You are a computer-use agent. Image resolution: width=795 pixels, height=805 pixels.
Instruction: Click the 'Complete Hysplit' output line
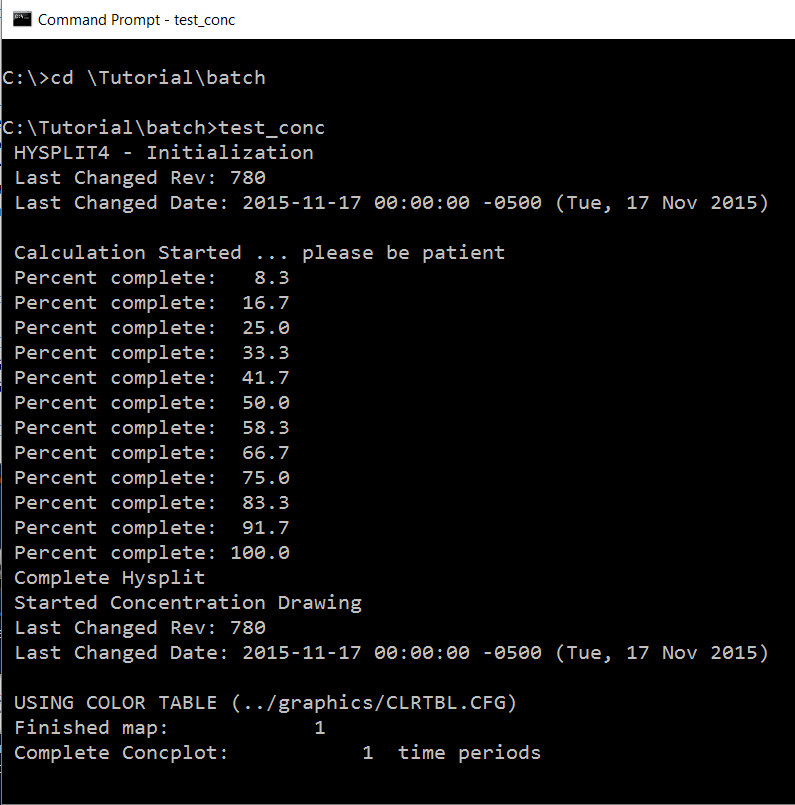110,578
